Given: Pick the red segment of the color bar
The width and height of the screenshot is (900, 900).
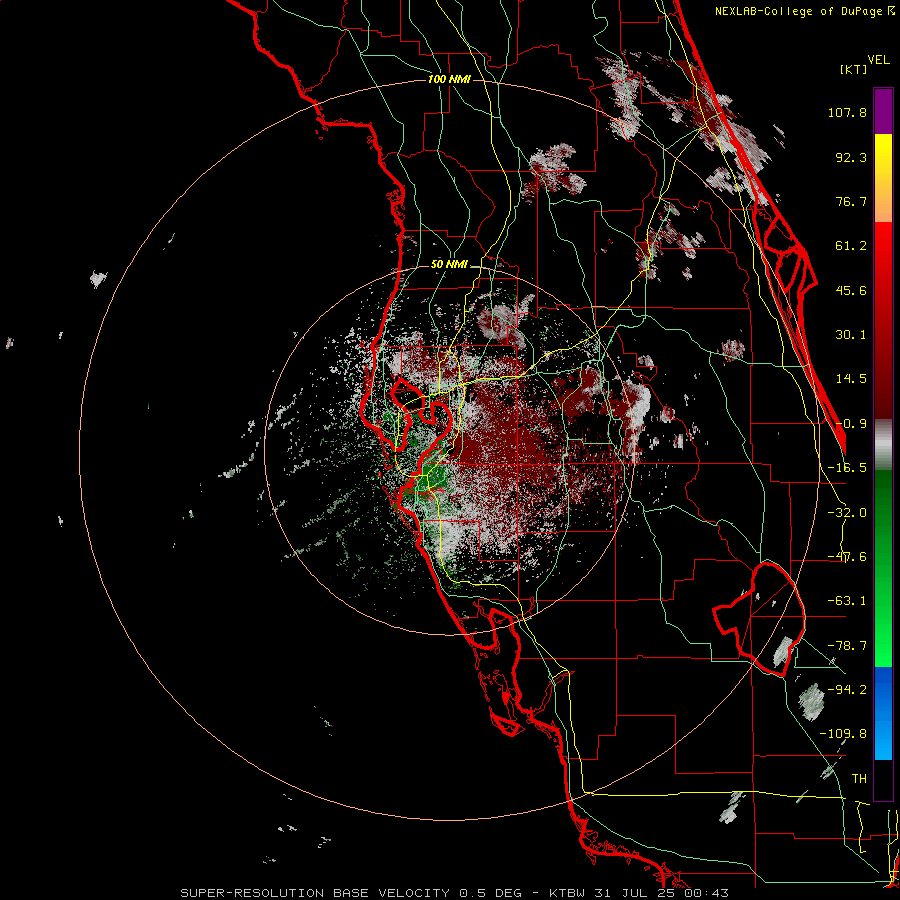Looking at the screenshot, I should pos(883,320).
